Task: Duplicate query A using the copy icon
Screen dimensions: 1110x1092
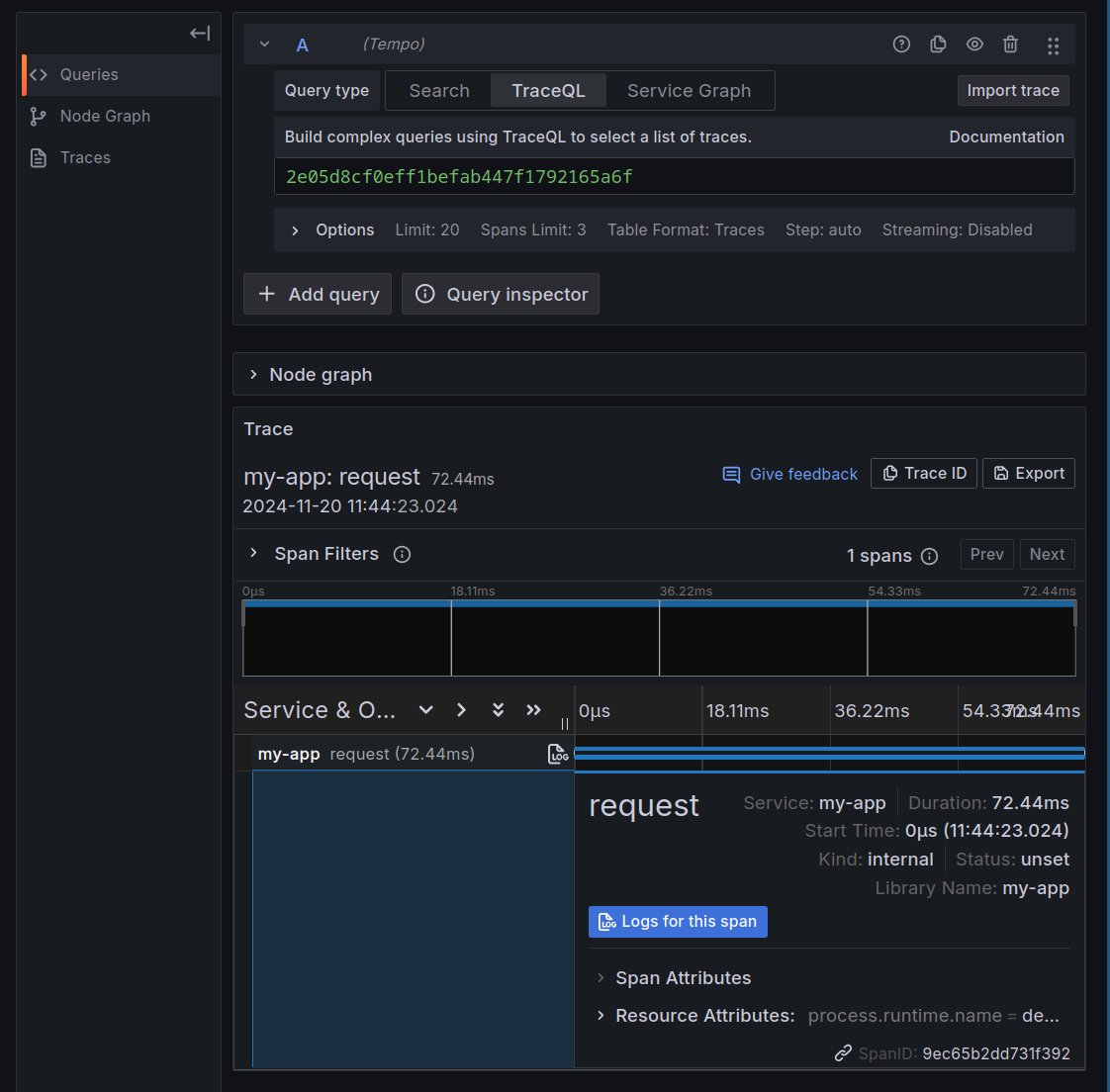Action: [938, 44]
